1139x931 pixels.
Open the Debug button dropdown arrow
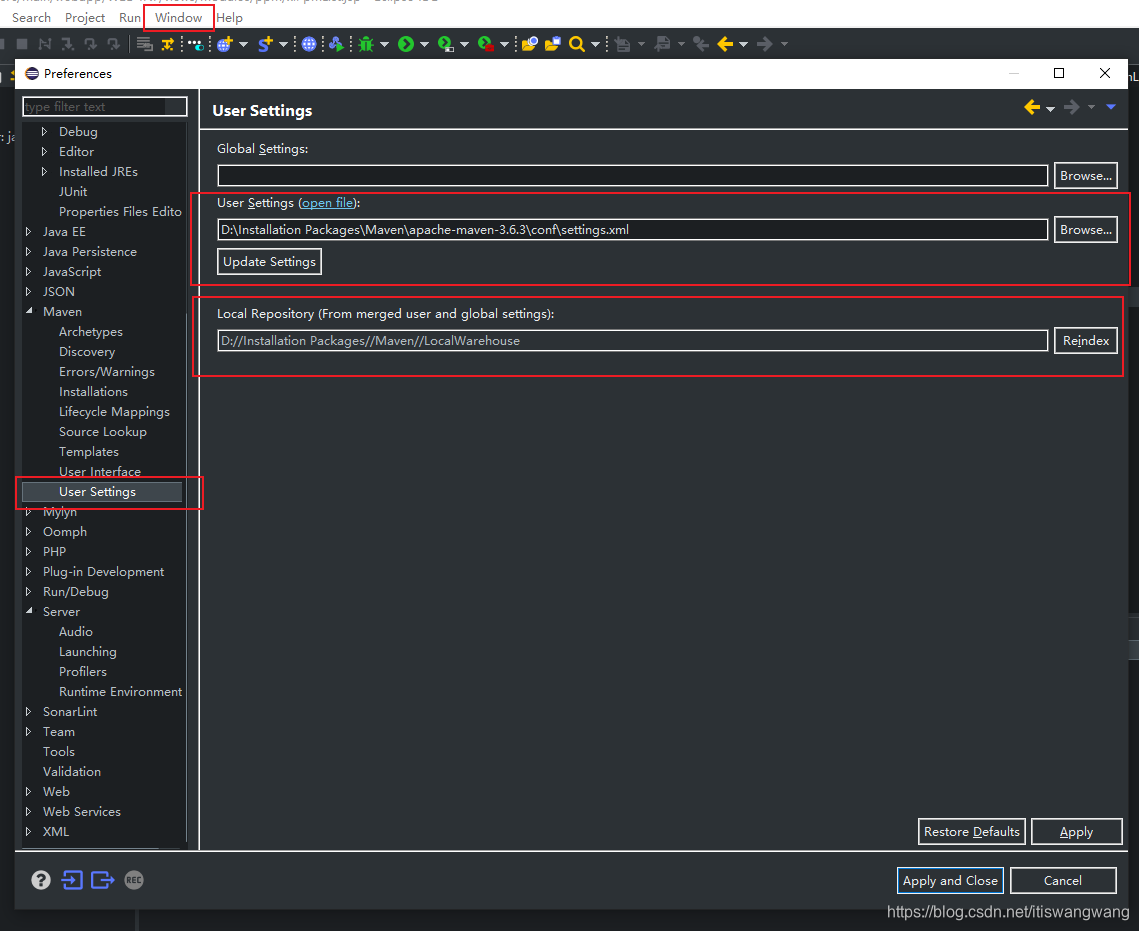pyautogui.click(x=384, y=45)
